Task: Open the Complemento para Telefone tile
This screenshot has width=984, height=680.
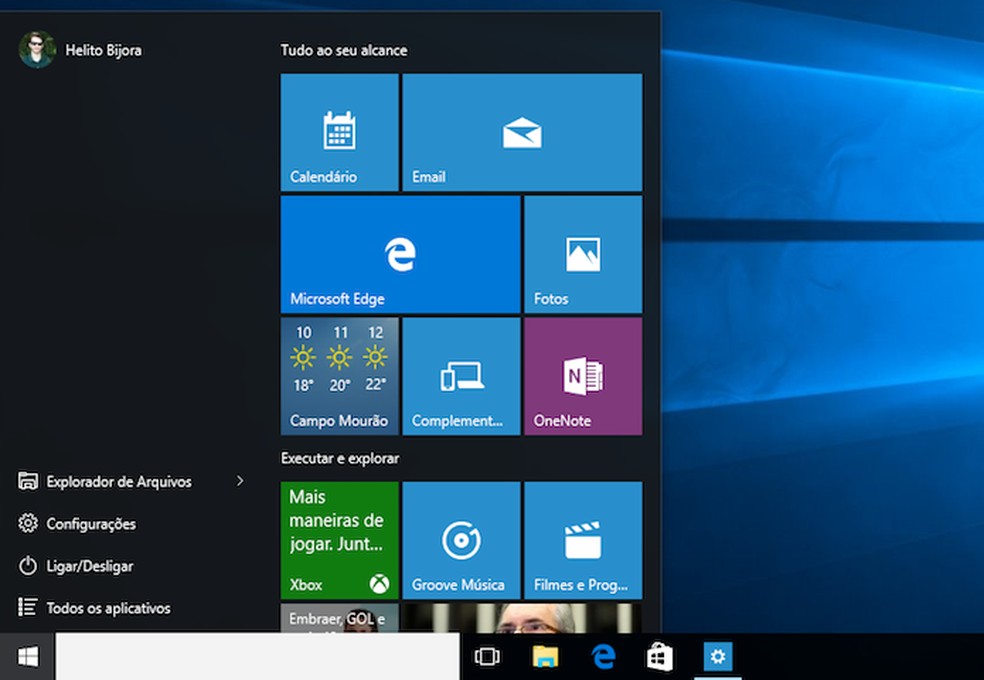Action: [460, 376]
